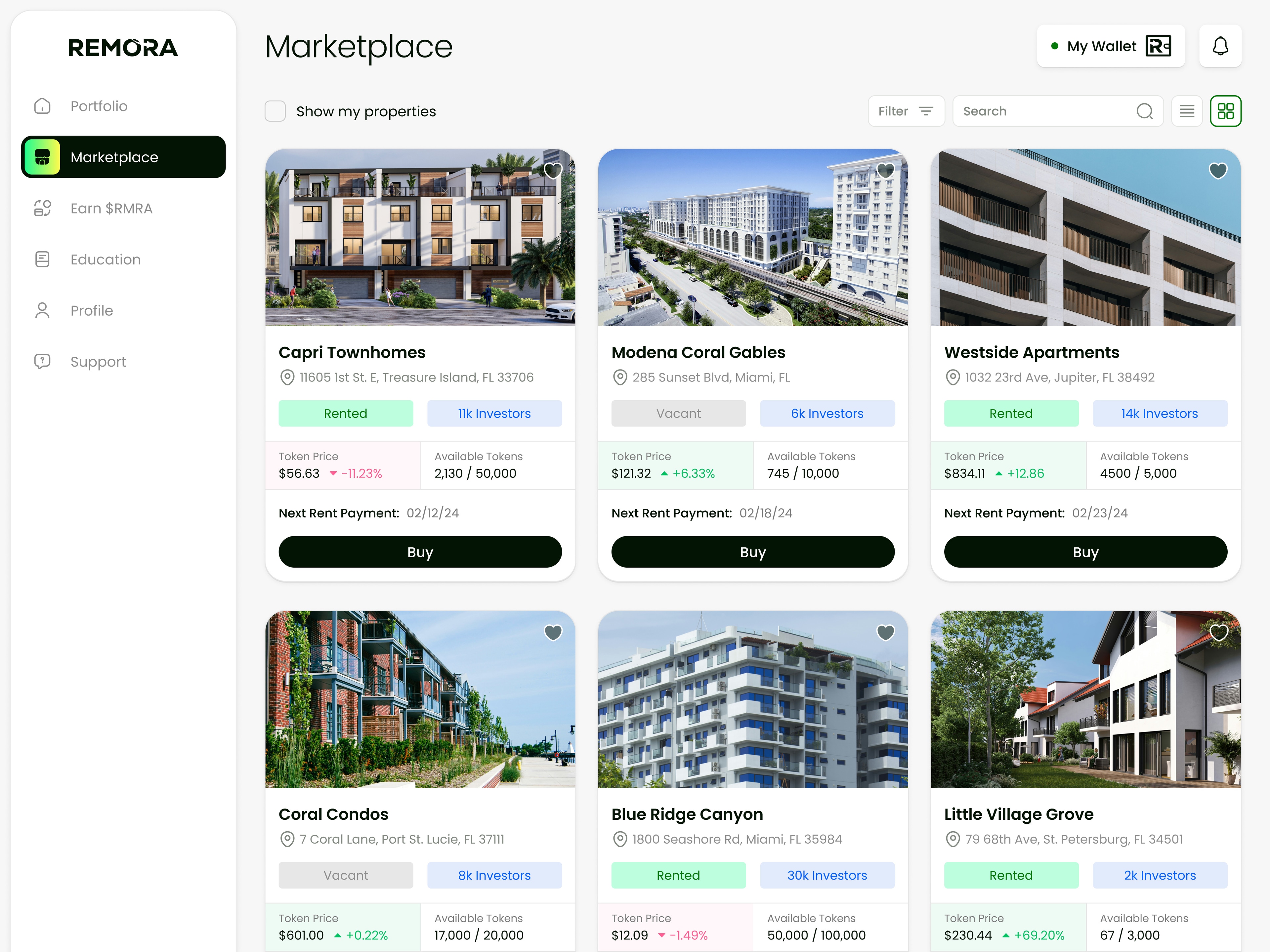Viewport: 1270px width, 952px height.
Task: Switch to list view layout
Action: 1187,111
